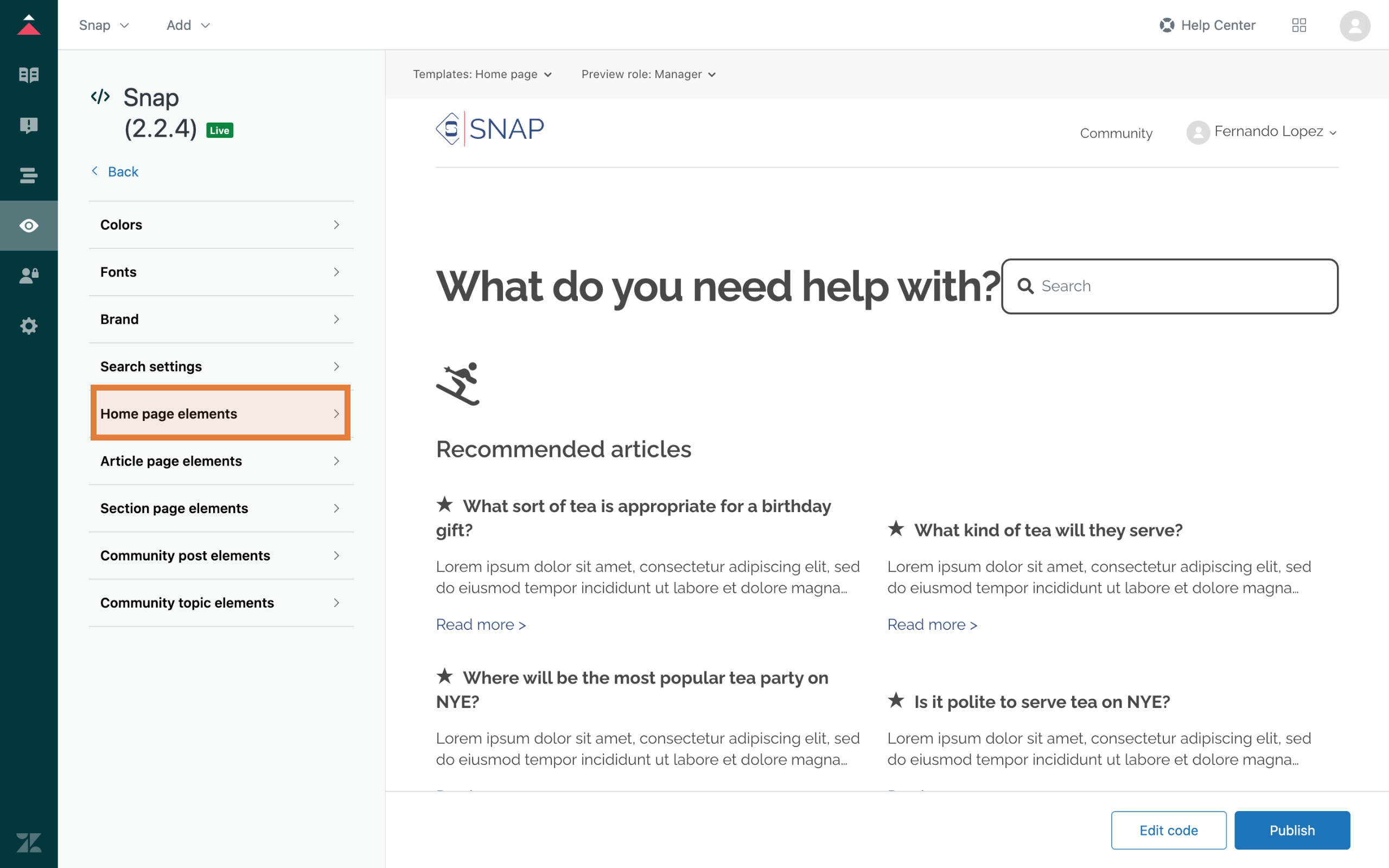This screenshot has height=868, width=1389.
Task: Go back using the Back link
Action: 122,171
